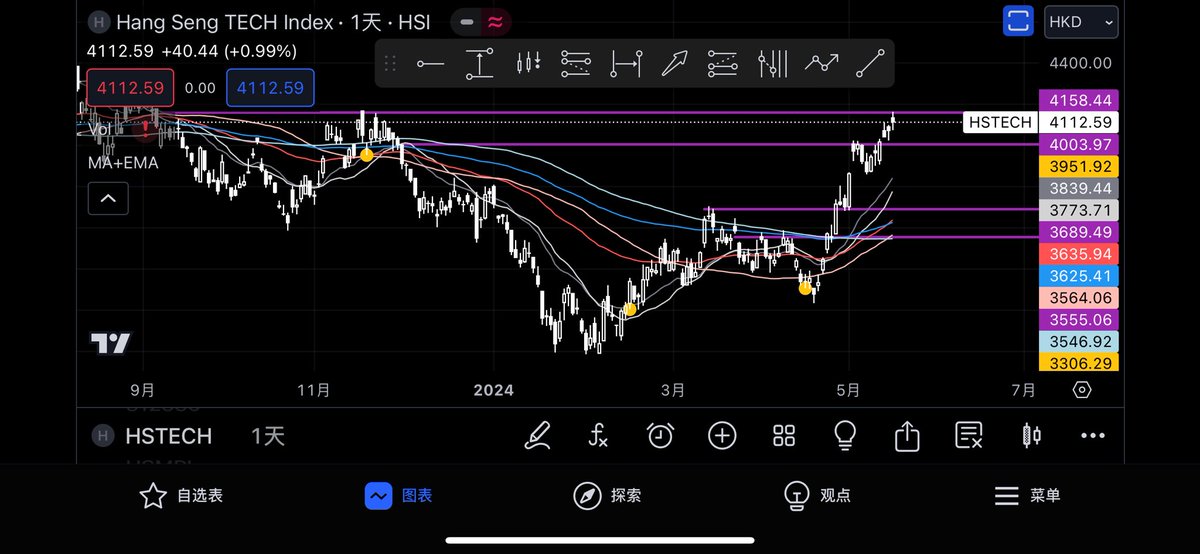This screenshot has width=1200, height=554.
Task: Grab the drawing toolbar dotted handle
Action: 391,63
